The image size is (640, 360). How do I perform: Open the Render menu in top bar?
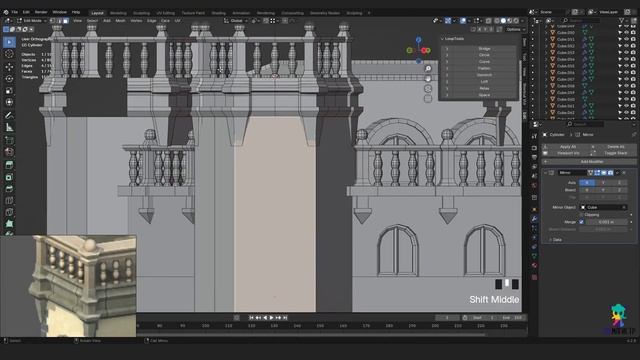(x=41, y=12)
